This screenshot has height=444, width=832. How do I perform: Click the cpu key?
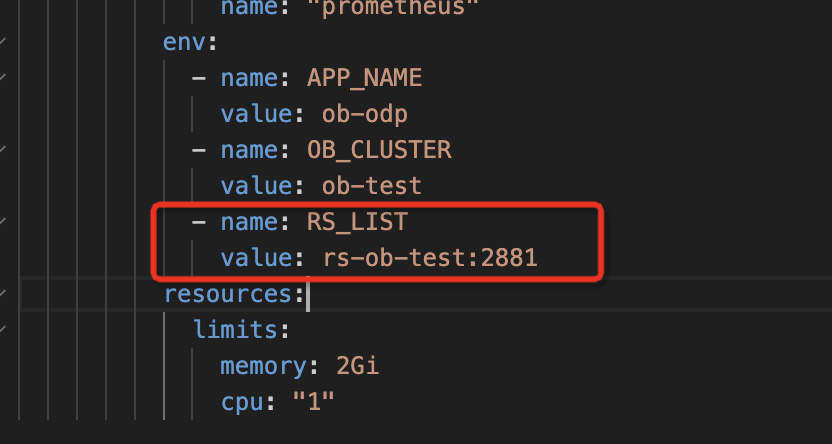pos(241,402)
